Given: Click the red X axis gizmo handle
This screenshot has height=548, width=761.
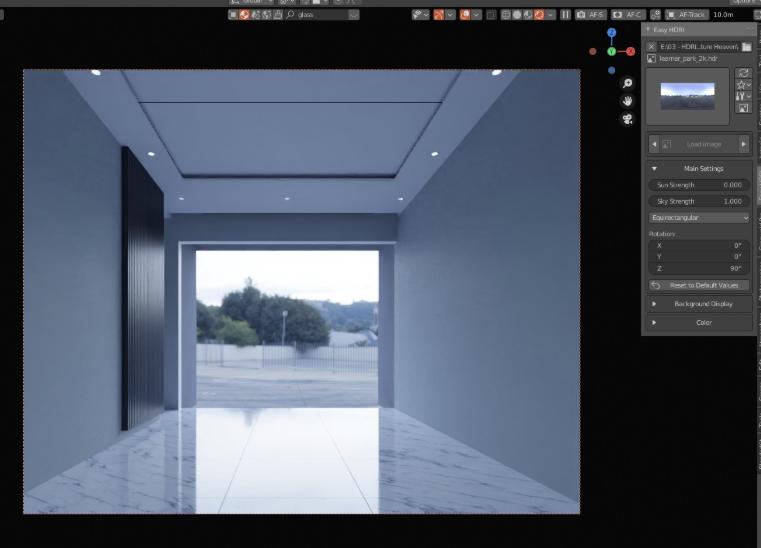Looking at the screenshot, I should (x=631, y=51).
